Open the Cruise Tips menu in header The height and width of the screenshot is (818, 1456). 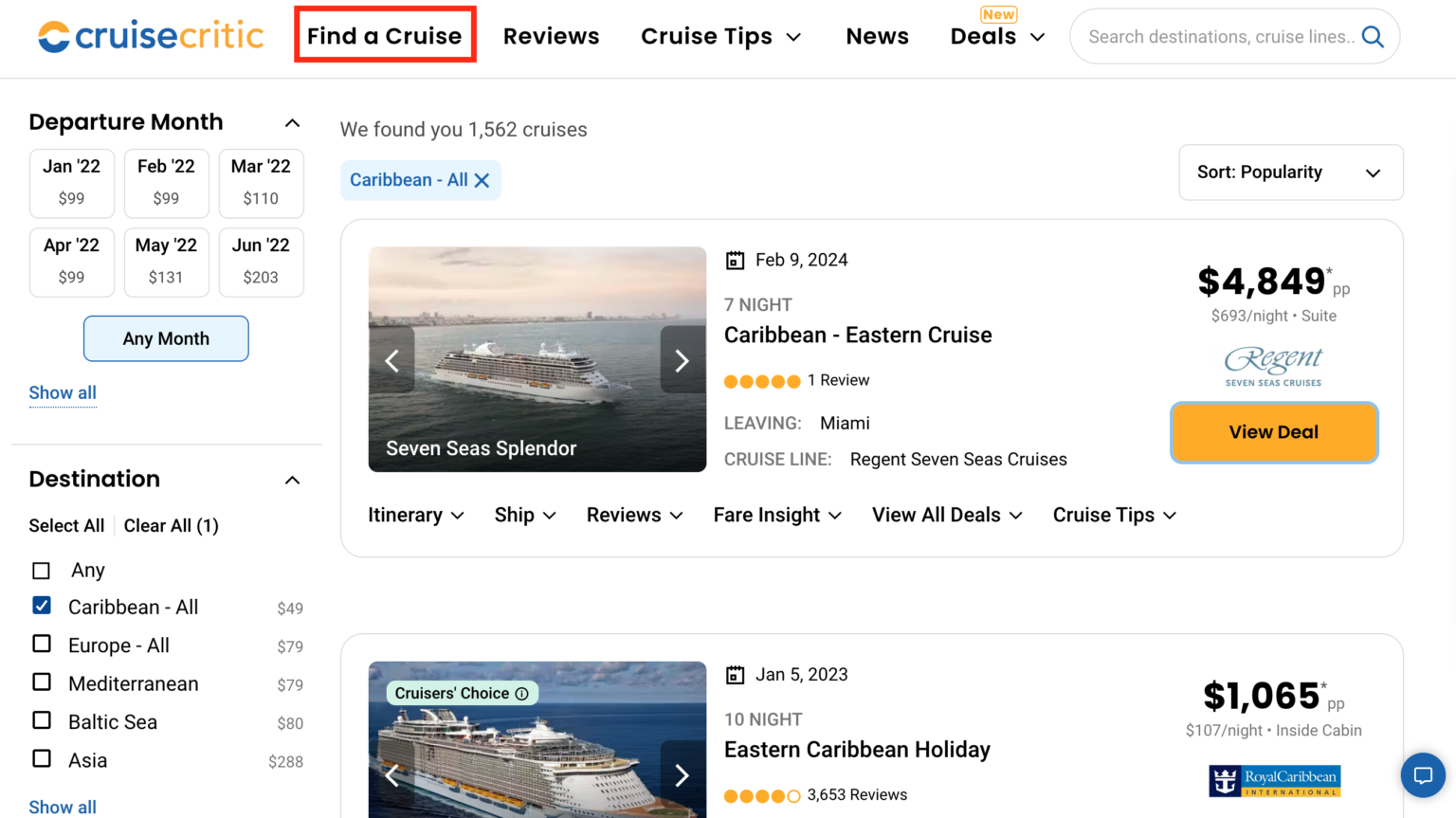(721, 36)
